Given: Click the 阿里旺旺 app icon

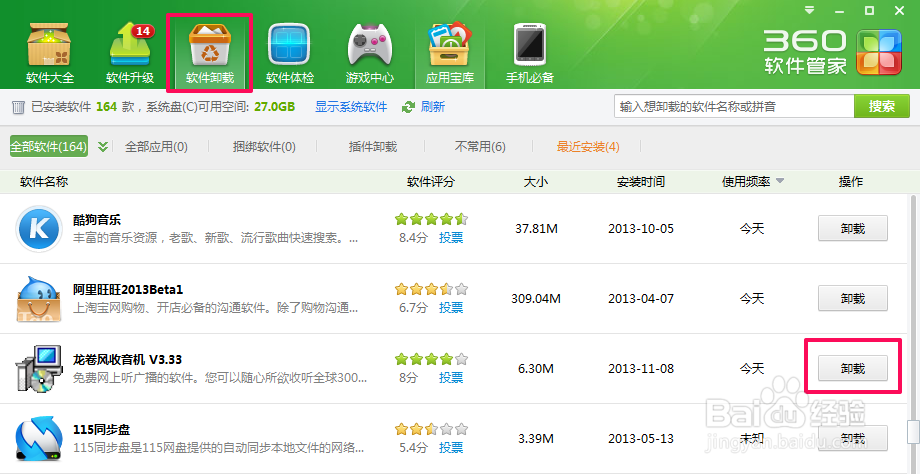Looking at the screenshot, I should (x=39, y=299).
